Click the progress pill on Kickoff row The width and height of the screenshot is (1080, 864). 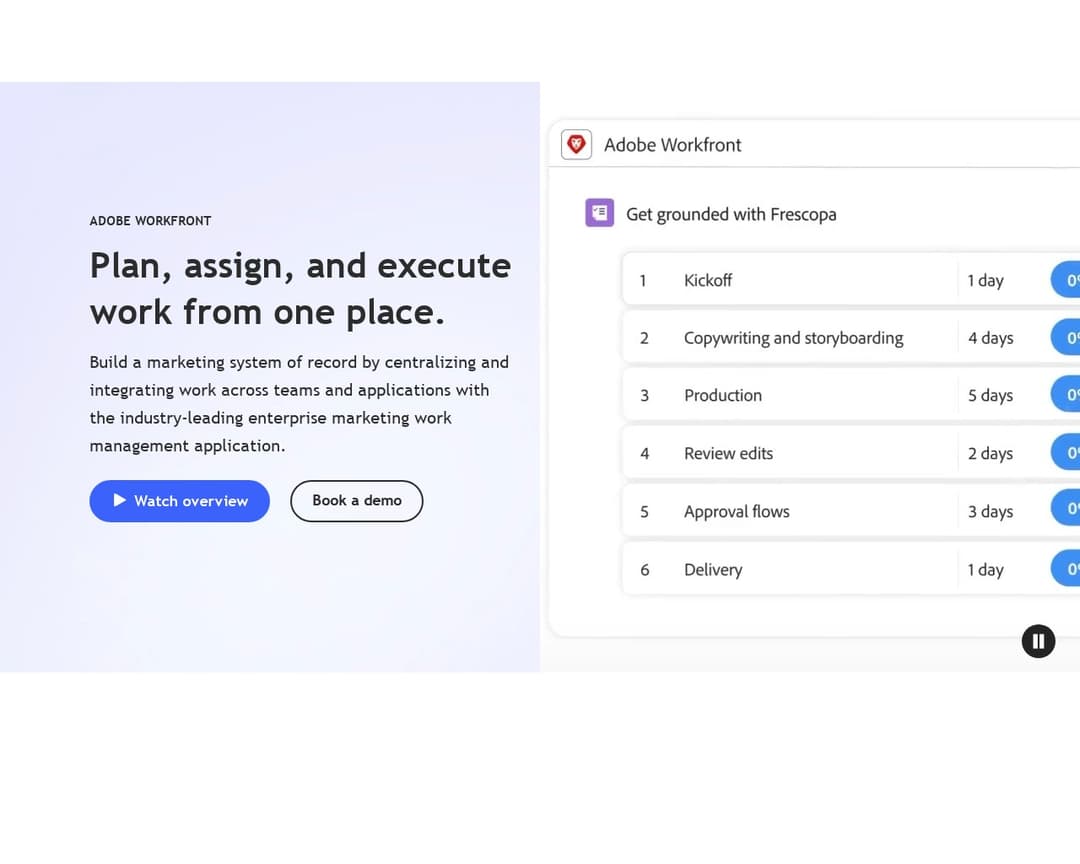pyautogui.click(x=1066, y=280)
